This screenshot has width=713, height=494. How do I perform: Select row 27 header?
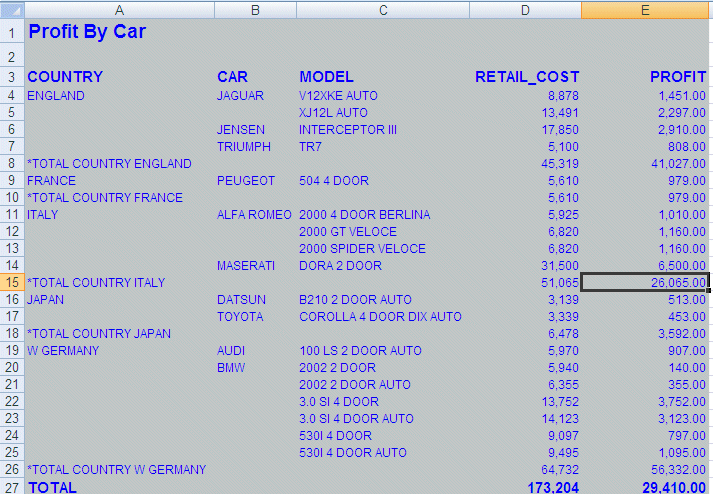click(12, 487)
